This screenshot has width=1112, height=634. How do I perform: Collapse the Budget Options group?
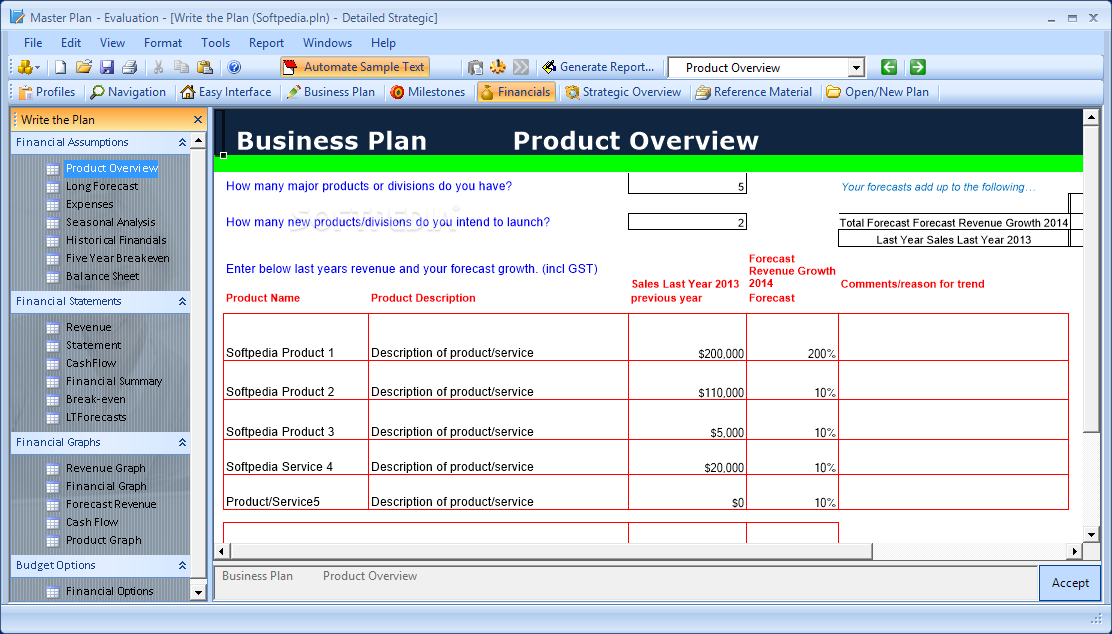click(x=182, y=565)
